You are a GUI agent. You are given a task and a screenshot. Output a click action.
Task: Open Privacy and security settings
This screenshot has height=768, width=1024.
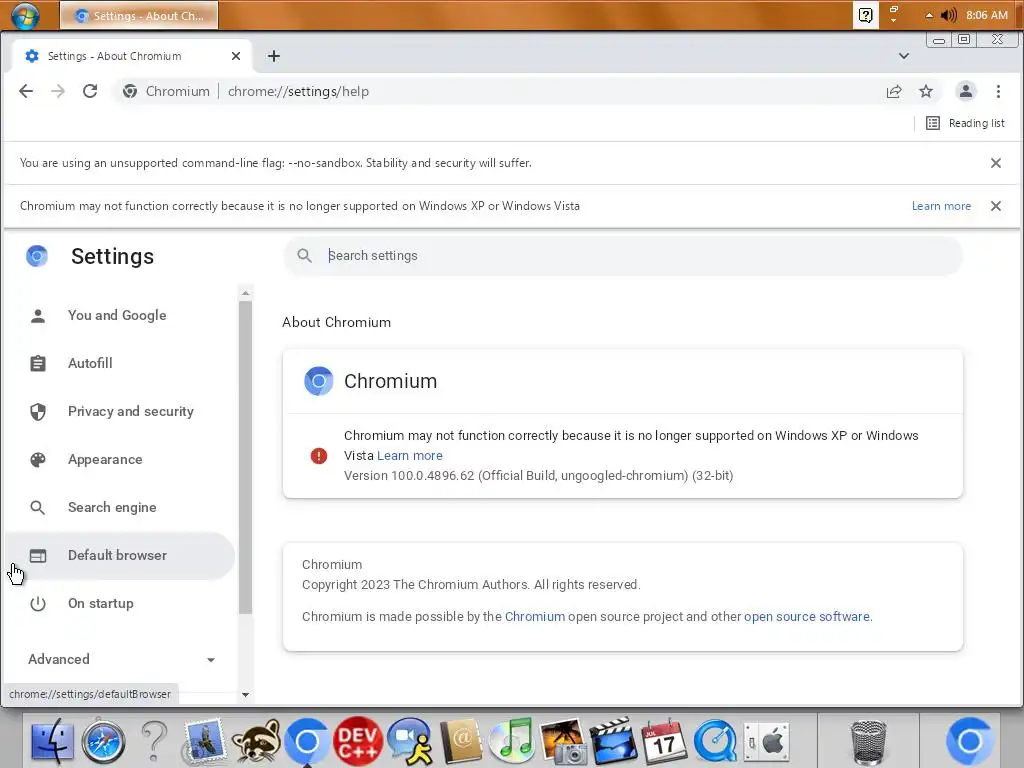tap(120, 411)
